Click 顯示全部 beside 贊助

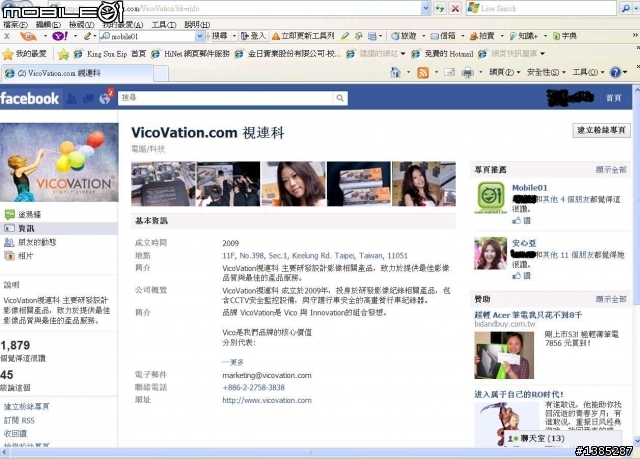tap(611, 299)
